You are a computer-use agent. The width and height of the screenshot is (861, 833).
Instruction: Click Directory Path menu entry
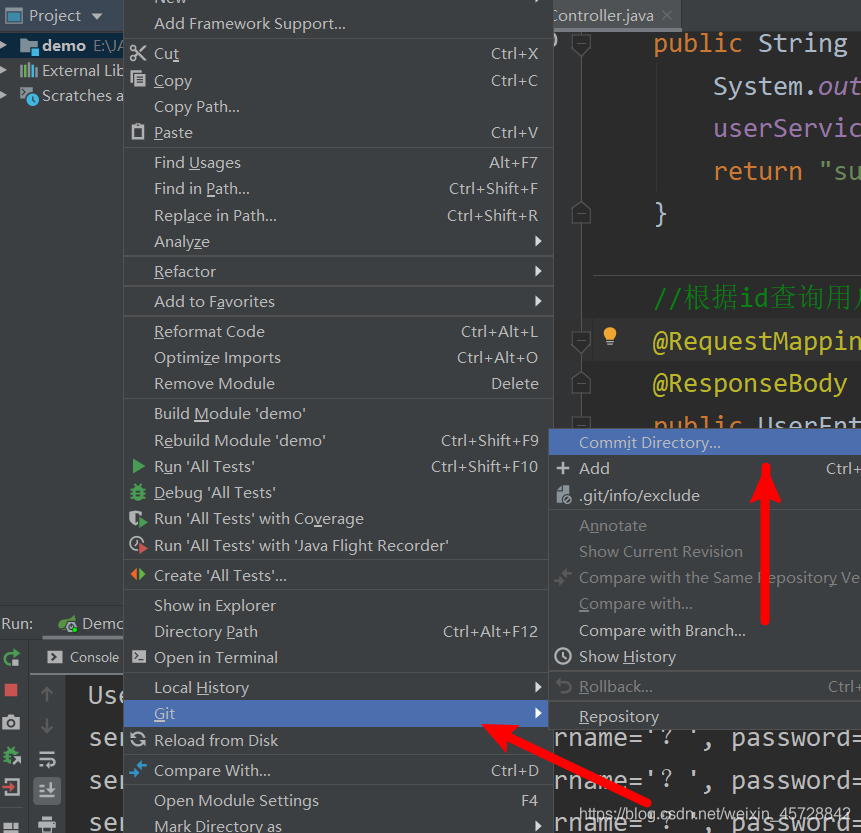338,631
